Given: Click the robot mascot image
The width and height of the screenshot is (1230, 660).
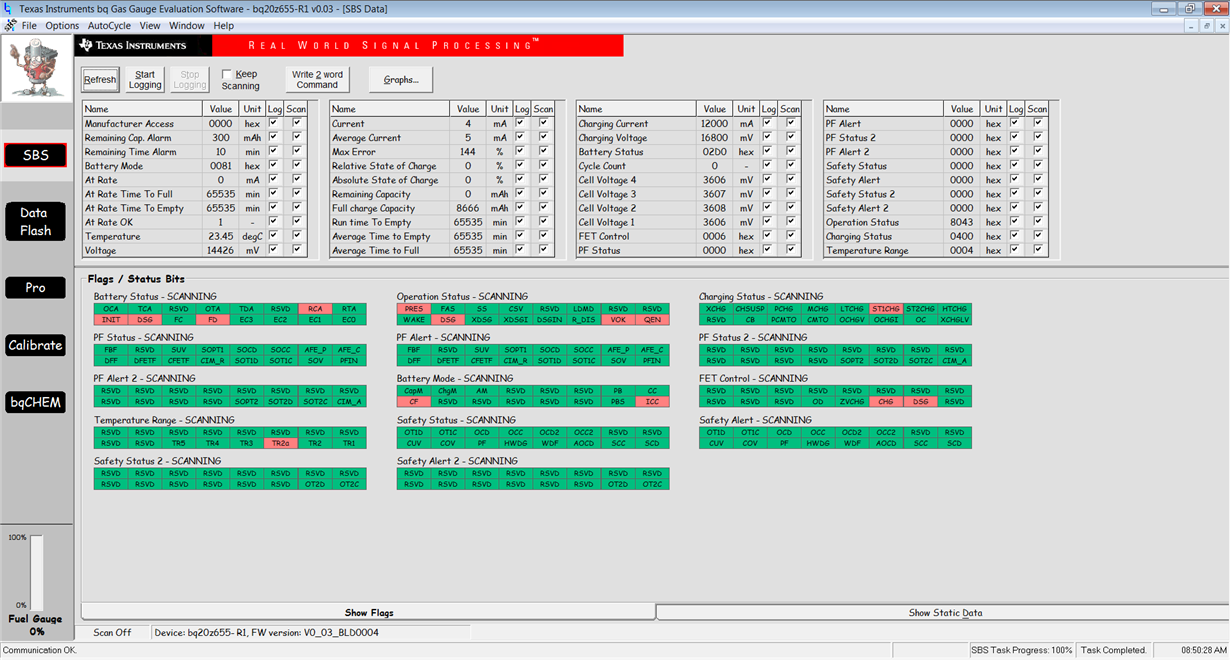Looking at the screenshot, I should (x=36, y=69).
